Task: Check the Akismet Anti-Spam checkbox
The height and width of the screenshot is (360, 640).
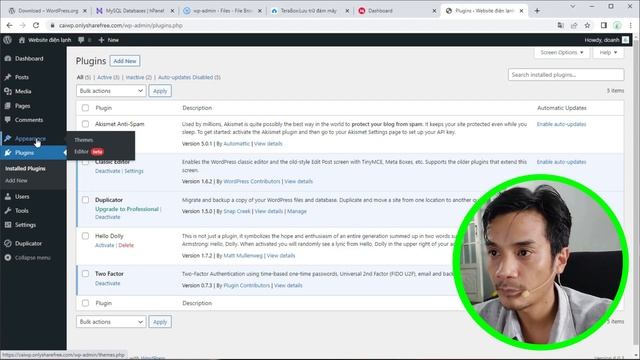Action: click(x=85, y=124)
